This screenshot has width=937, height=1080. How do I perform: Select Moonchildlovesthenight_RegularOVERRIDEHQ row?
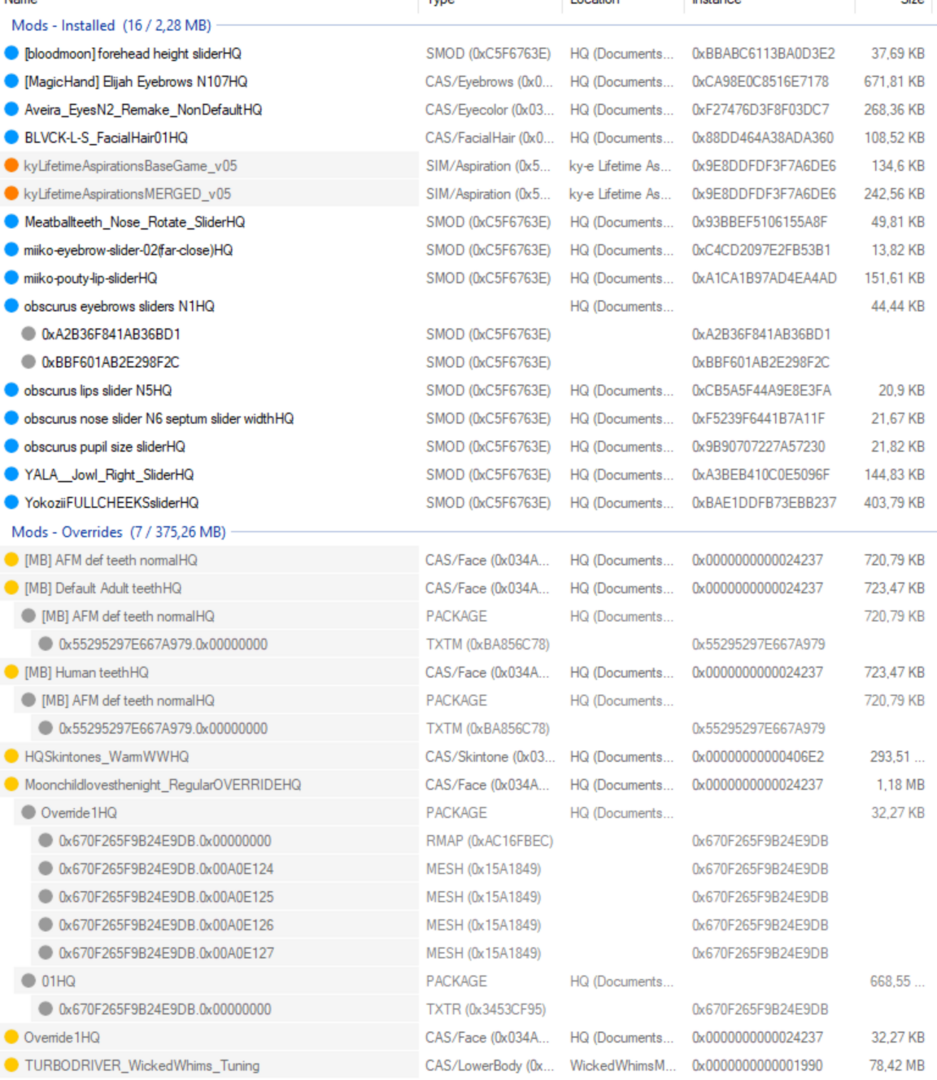(163, 785)
